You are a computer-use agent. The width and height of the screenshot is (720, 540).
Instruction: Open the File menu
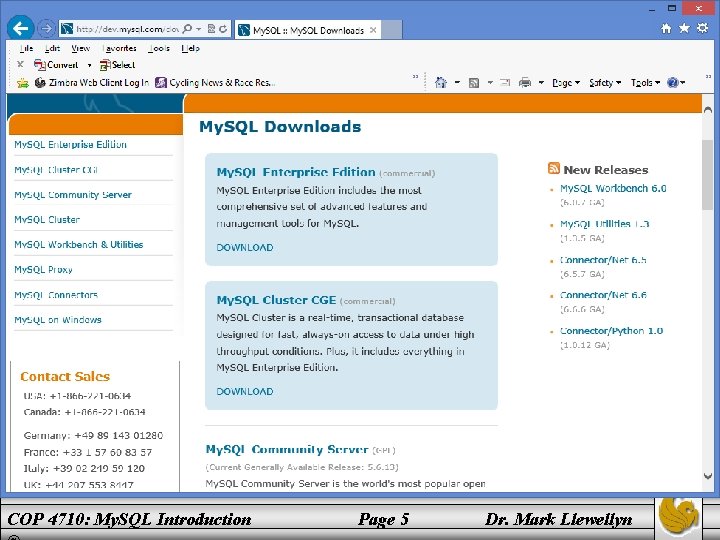click(x=26, y=48)
